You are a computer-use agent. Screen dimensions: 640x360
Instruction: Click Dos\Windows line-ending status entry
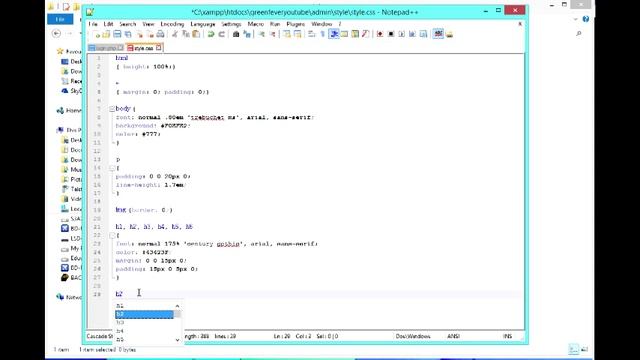coord(413,336)
